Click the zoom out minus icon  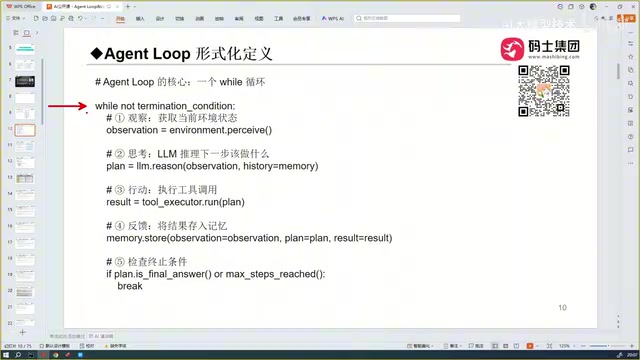click(583, 346)
